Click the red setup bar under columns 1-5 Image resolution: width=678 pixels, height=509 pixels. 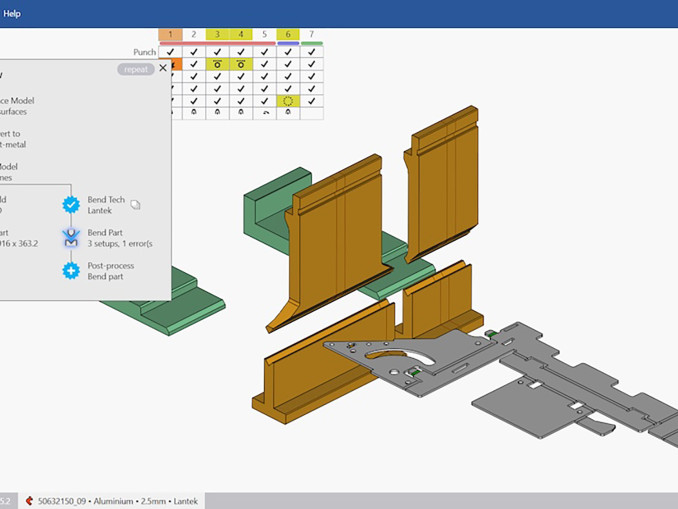point(217,43)
